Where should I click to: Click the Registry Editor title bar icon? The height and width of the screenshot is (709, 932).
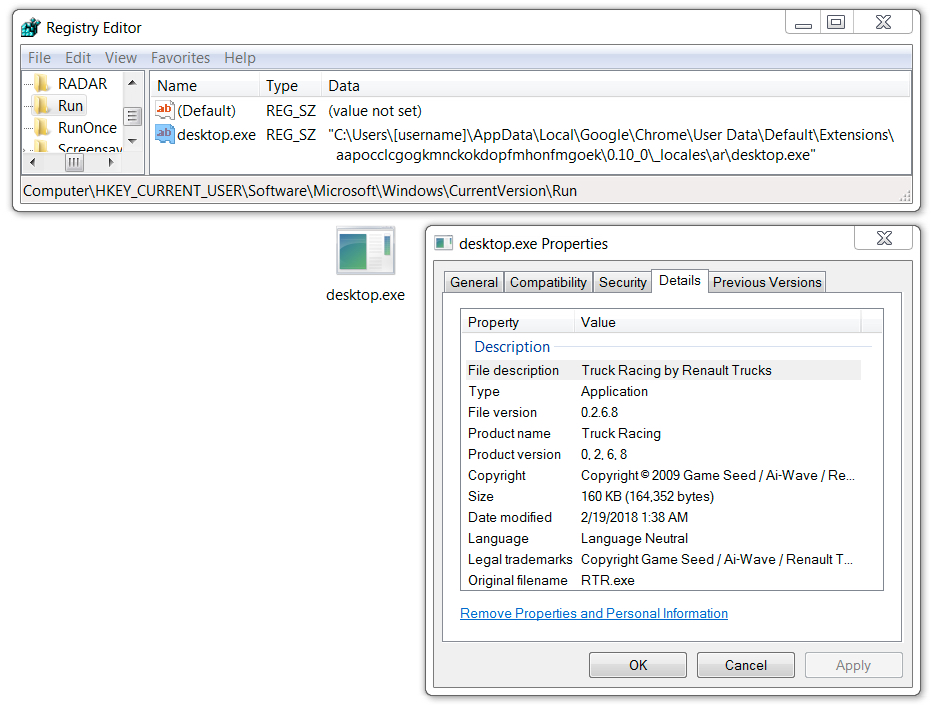click(x=30, y=27)
